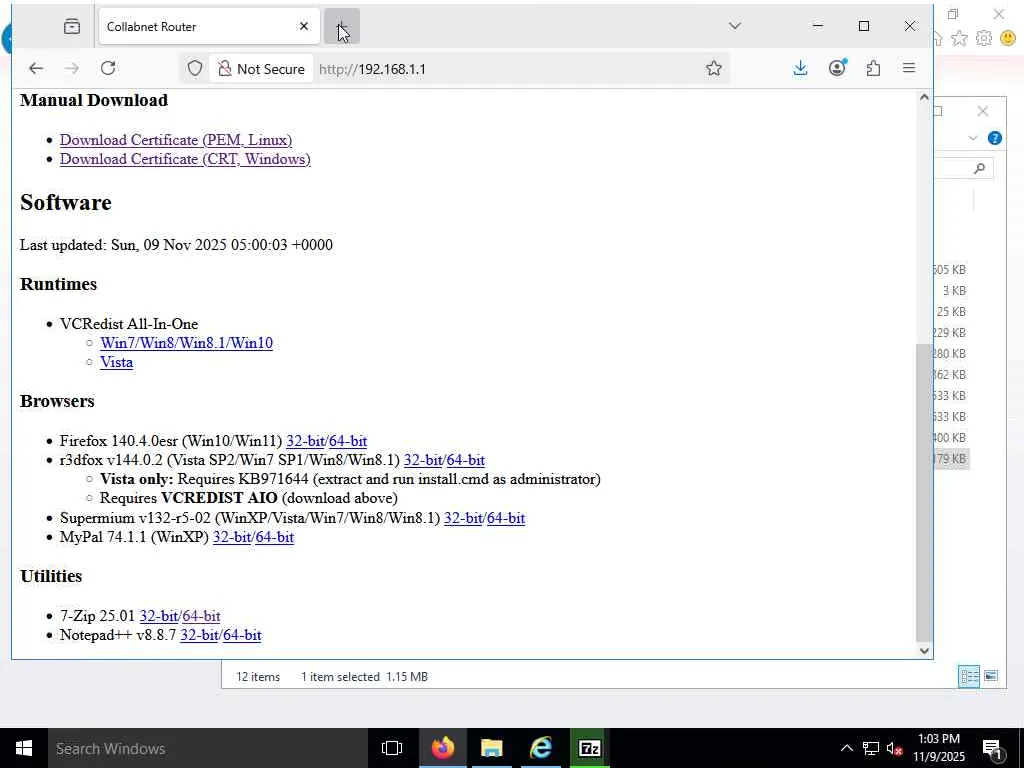Open the Windows Start menu

click(x=24, y=748)
